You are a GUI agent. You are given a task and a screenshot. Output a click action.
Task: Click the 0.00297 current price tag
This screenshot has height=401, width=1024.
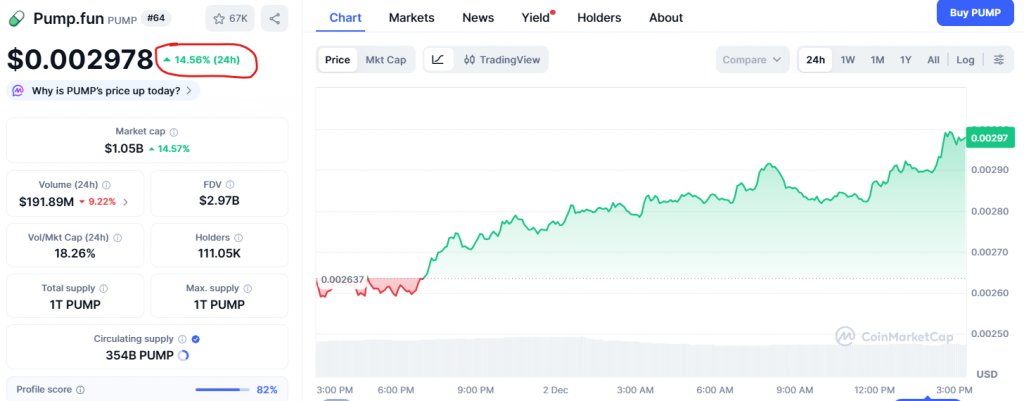(990, 138)
